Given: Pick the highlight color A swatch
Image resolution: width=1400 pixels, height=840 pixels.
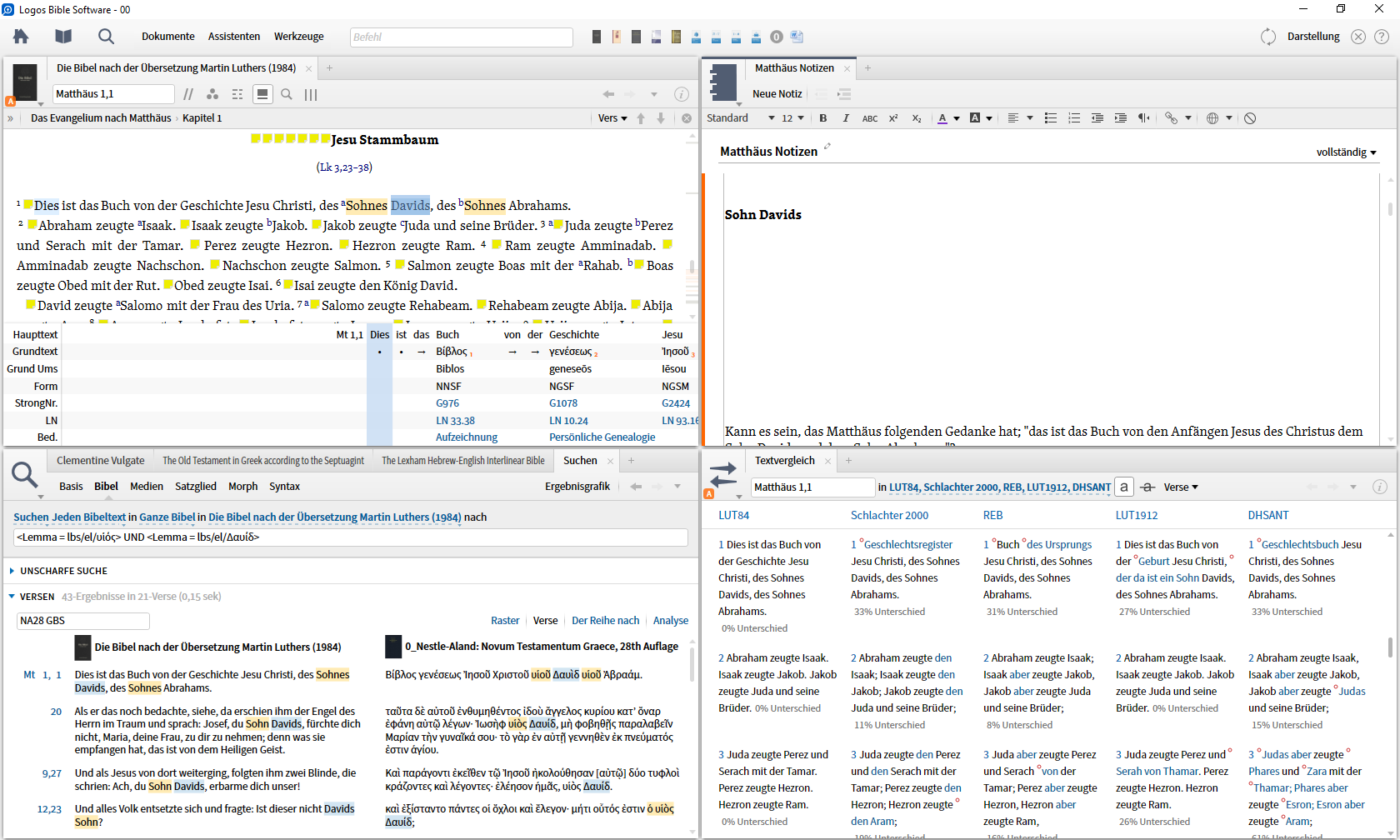Looking at the screenshot, I should [x=975, y=118].
